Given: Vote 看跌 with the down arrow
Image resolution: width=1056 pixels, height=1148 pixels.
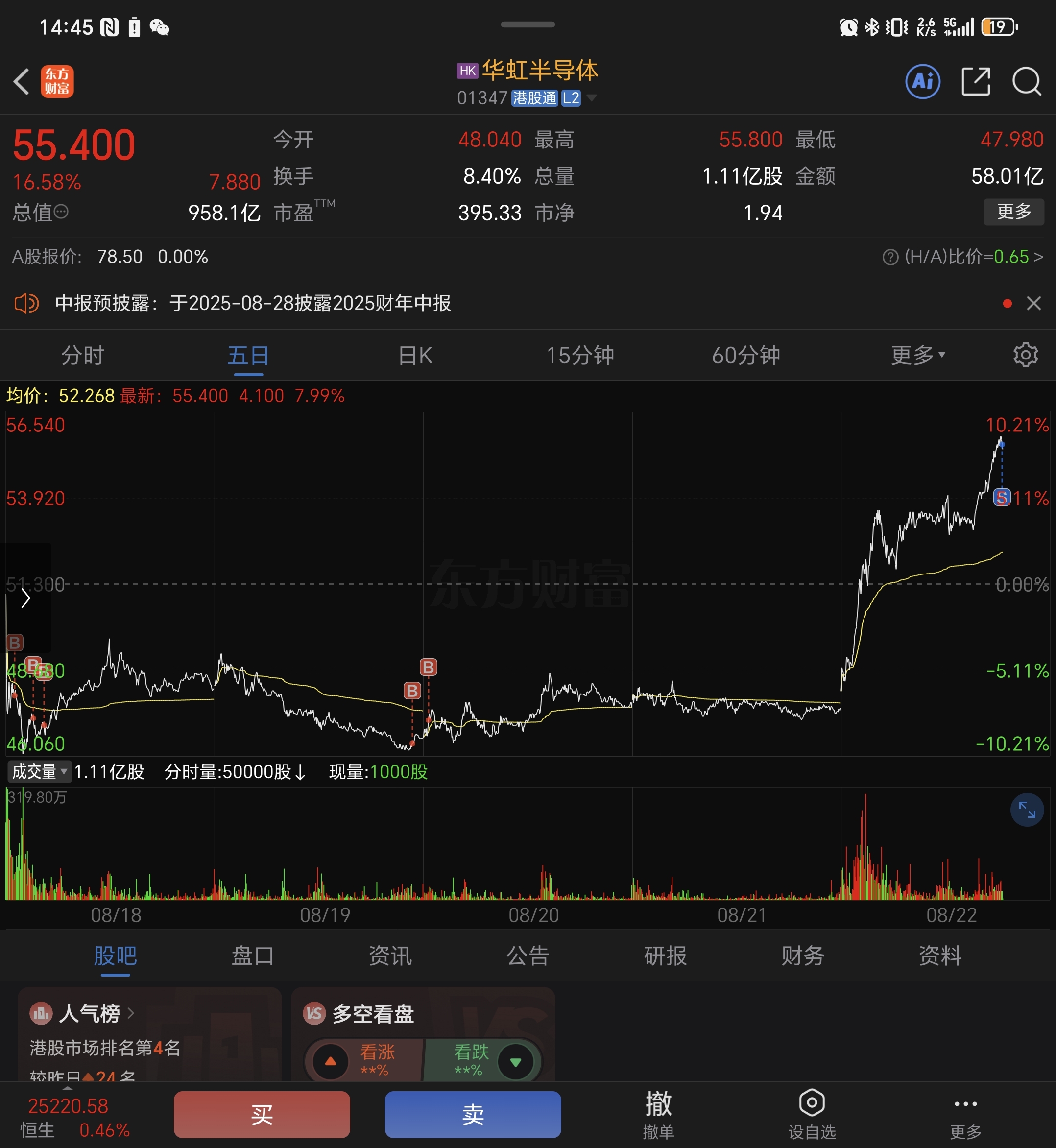Looking at the screenshot, I should click(515, 1062).
